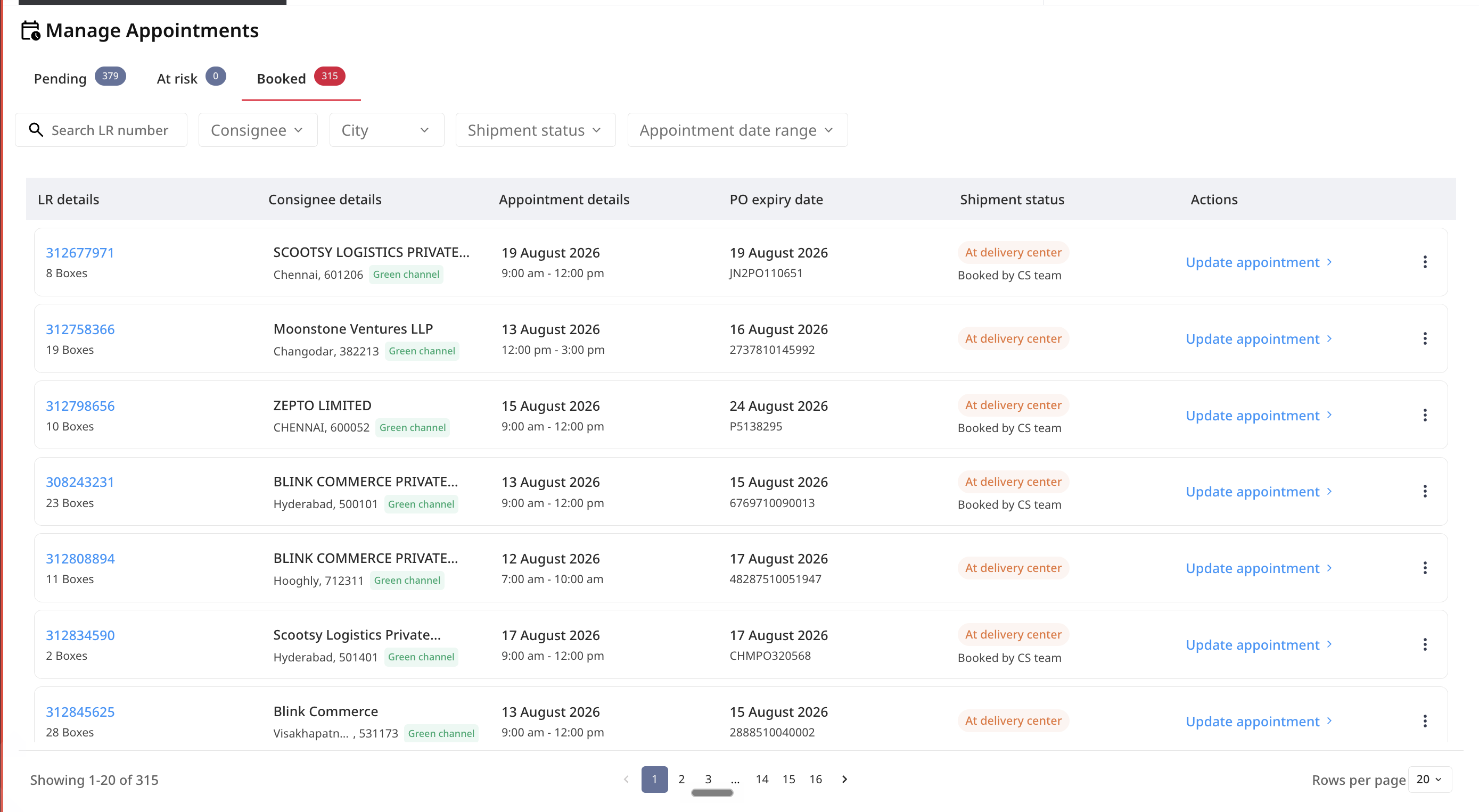The image size is (1479, 812).
Task: Open kebab menu for LR 308243231
Action: [1425, 492]
